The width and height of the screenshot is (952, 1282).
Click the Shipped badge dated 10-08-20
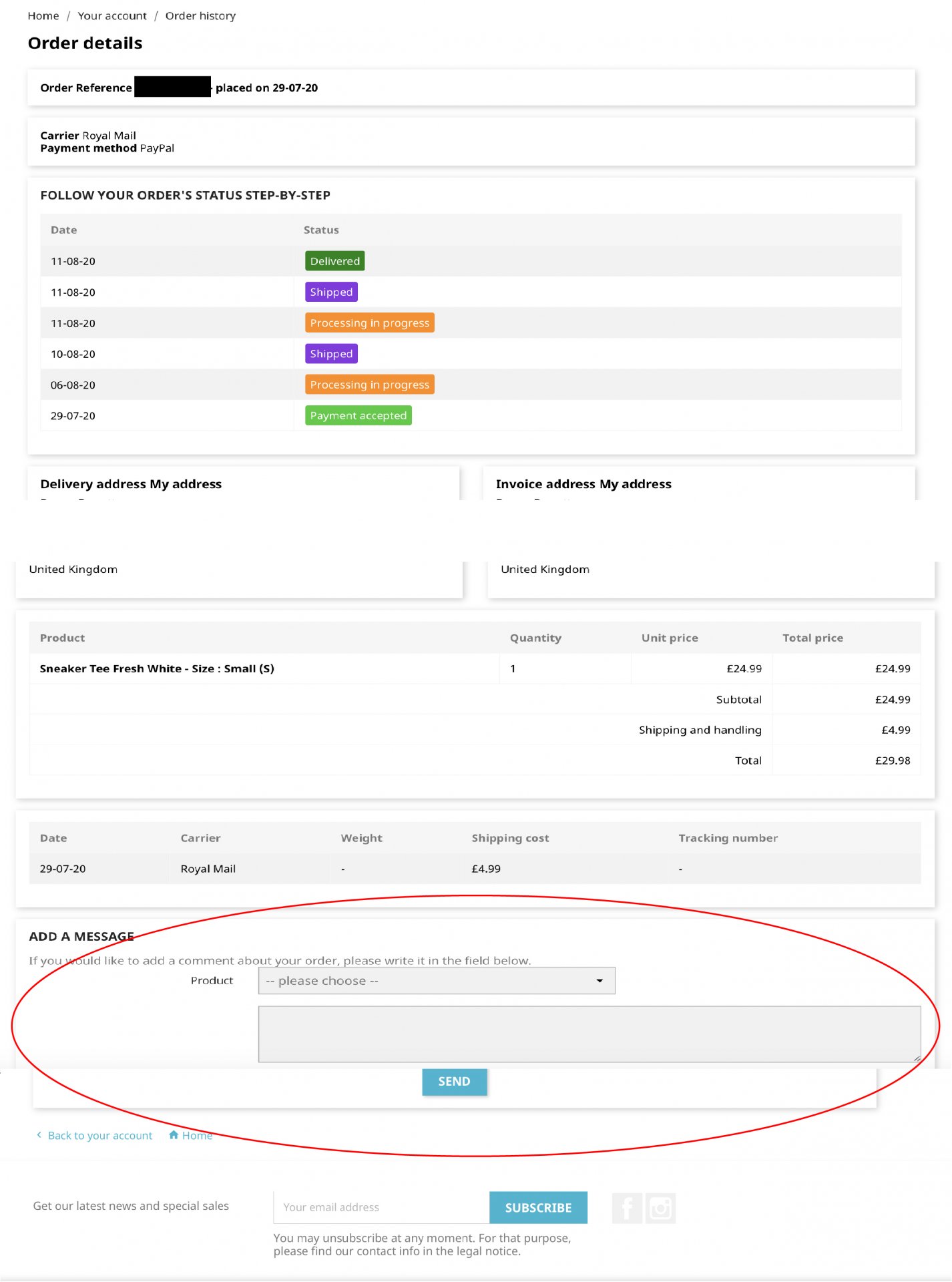click(331, 354)
